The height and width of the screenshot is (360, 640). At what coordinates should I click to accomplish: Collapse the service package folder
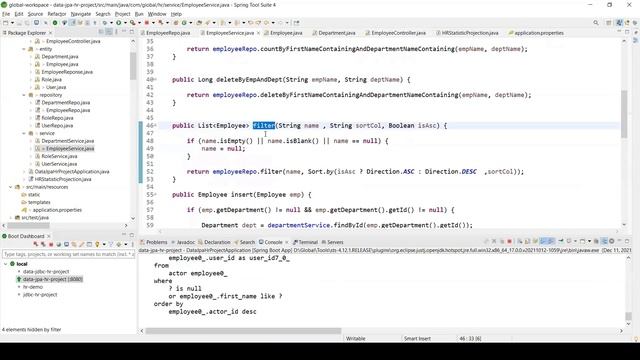[24, 133]
